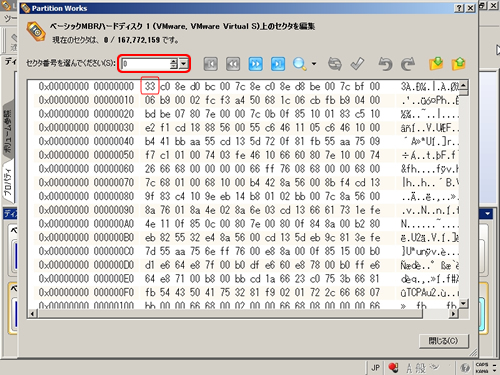Screen dimensions: 500x375
Task: Click the 閉じる(C) close button
Action: [x=443, y=341]
